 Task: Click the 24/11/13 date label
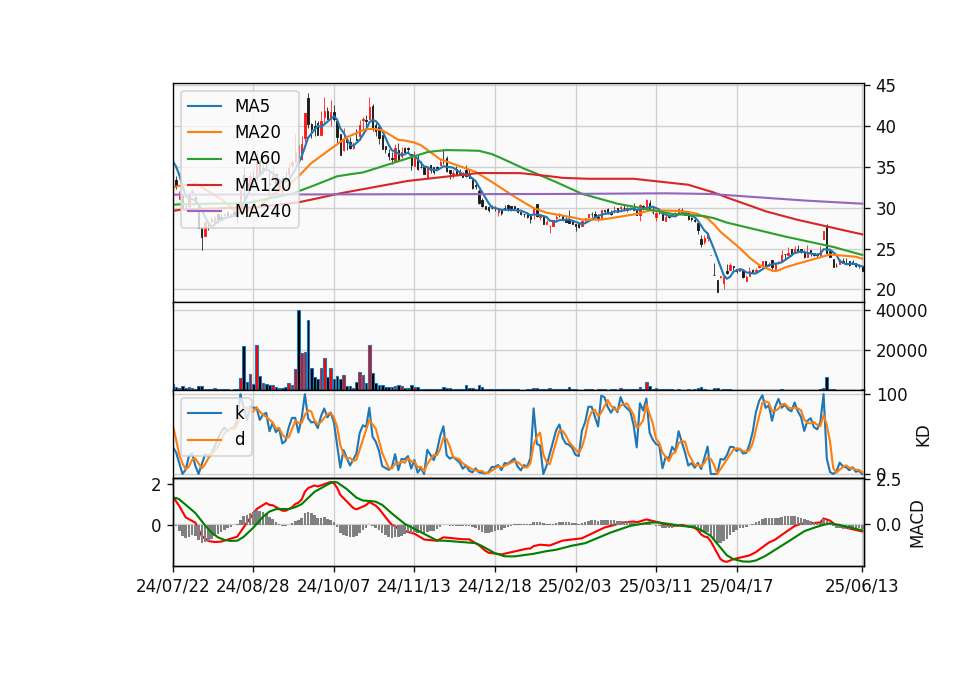pos(414,586)
